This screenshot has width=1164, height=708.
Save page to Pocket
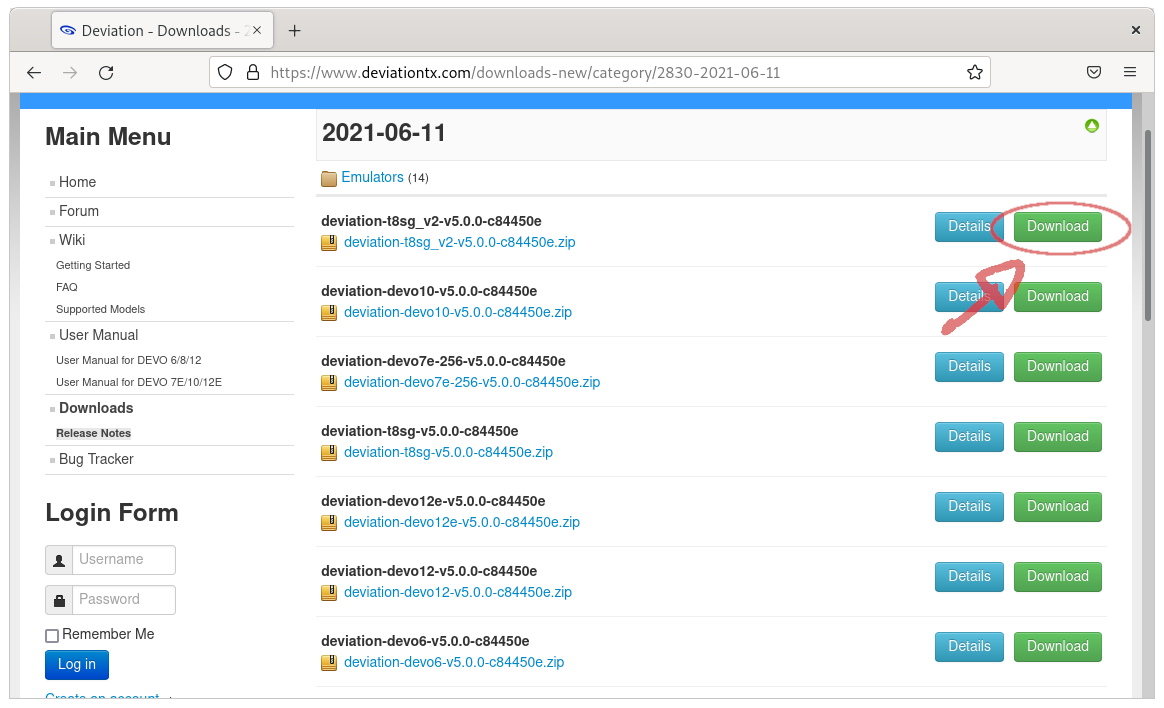pos(1093,72)
